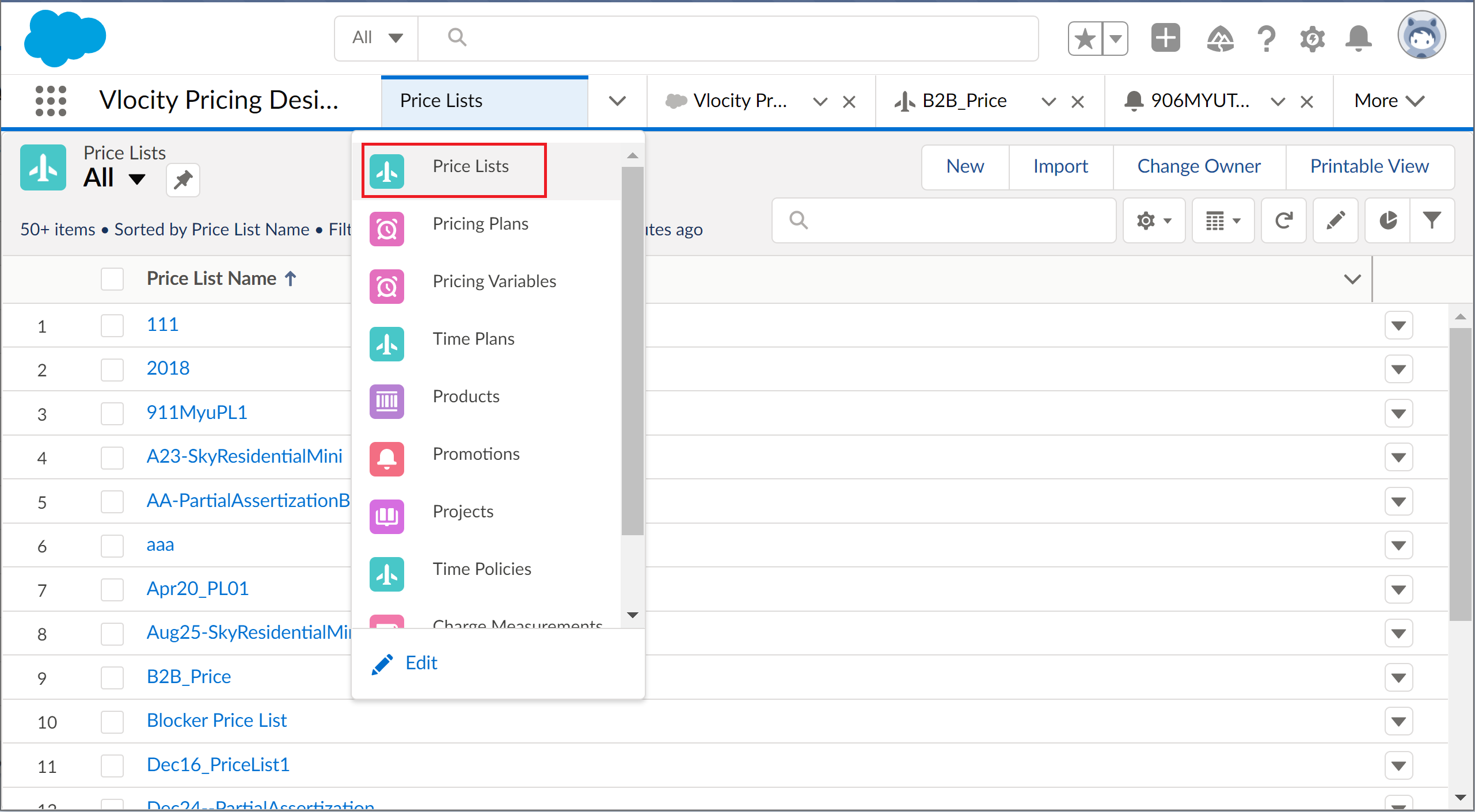Click the pencil Edit List icon
The width and height of the screenshot is (1475, 812).
pos(1336,220)
